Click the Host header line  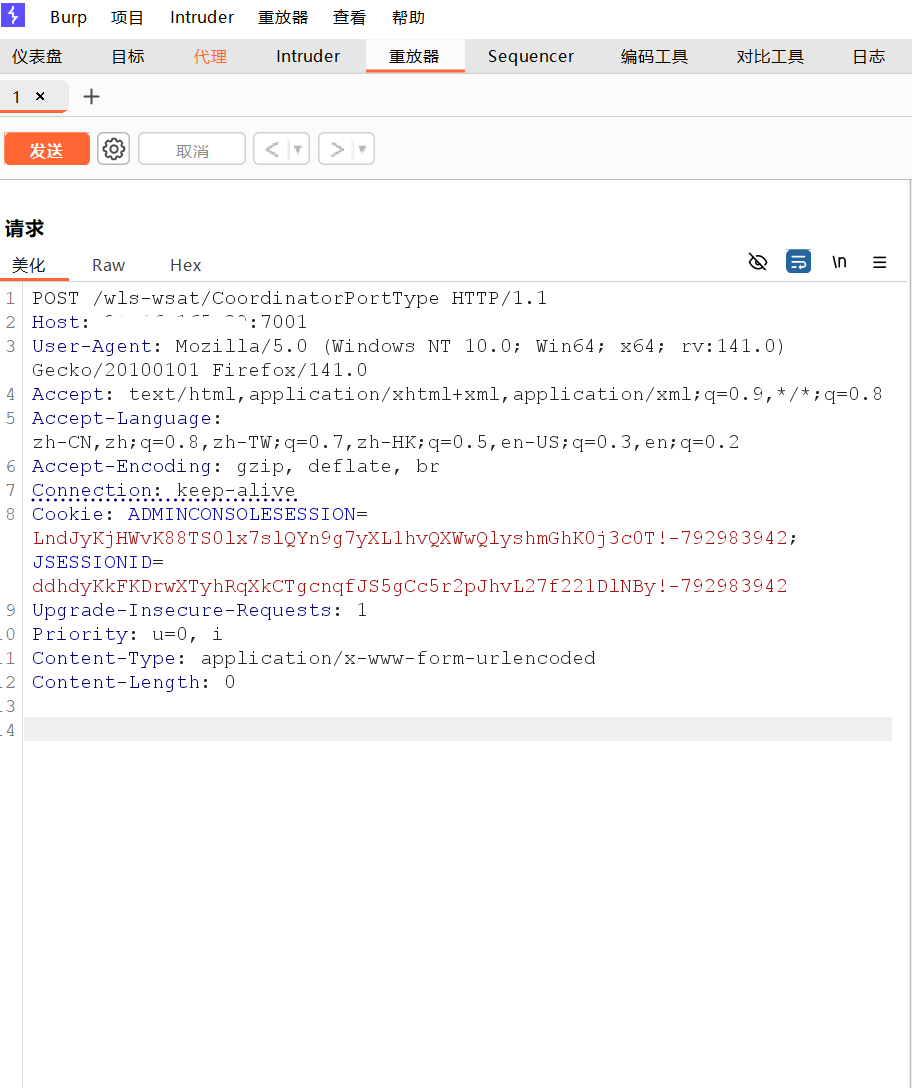pyautogui.click(x=169, y=322)
